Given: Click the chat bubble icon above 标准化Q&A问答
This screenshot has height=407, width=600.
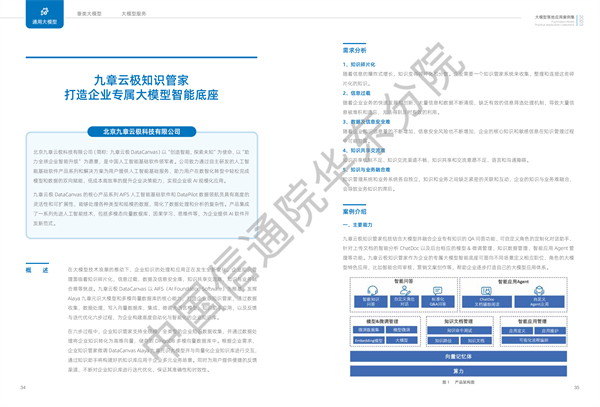Looking at the screenshot, I should pyautogui.click(x=437, y=291).
